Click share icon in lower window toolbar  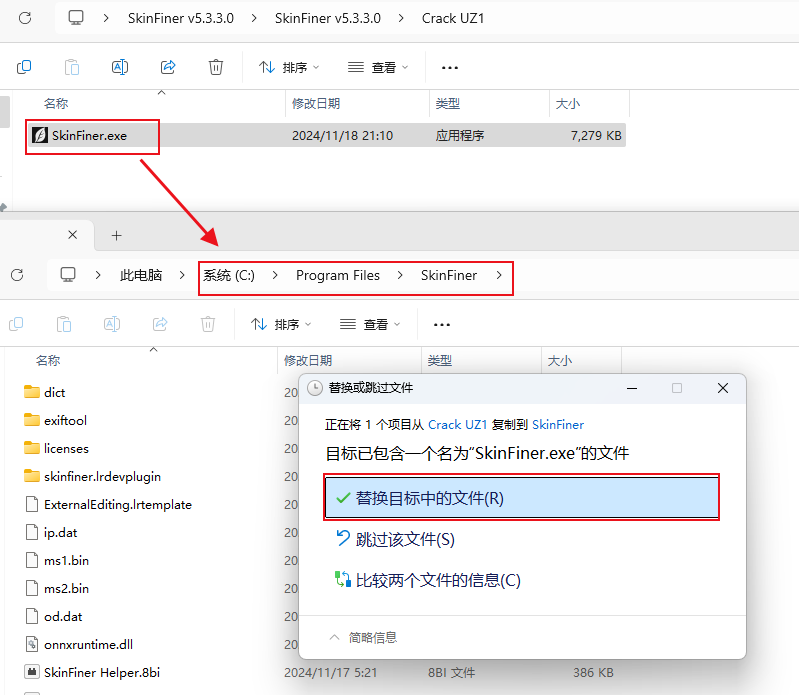point(160,324)
